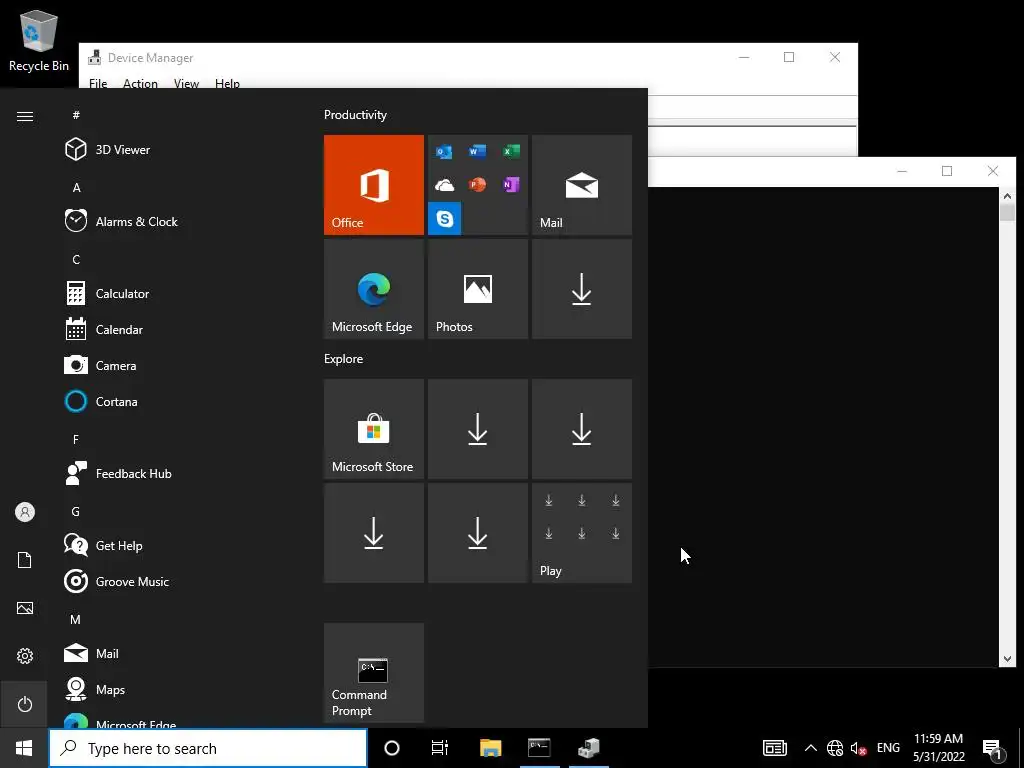Open Device Manager File menu

tap(98, 84)
